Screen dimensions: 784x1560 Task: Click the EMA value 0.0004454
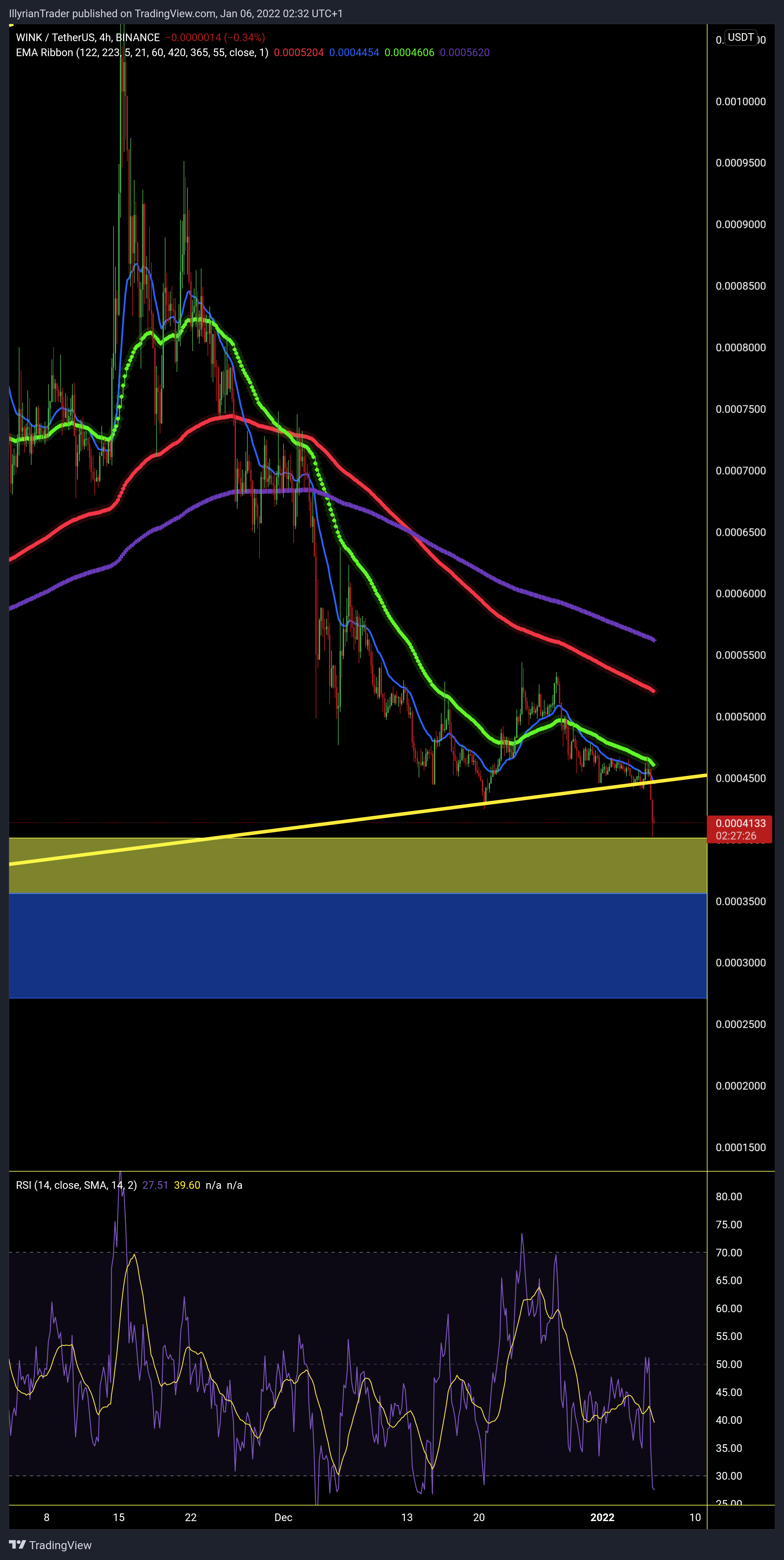click(x=354, y=53)
